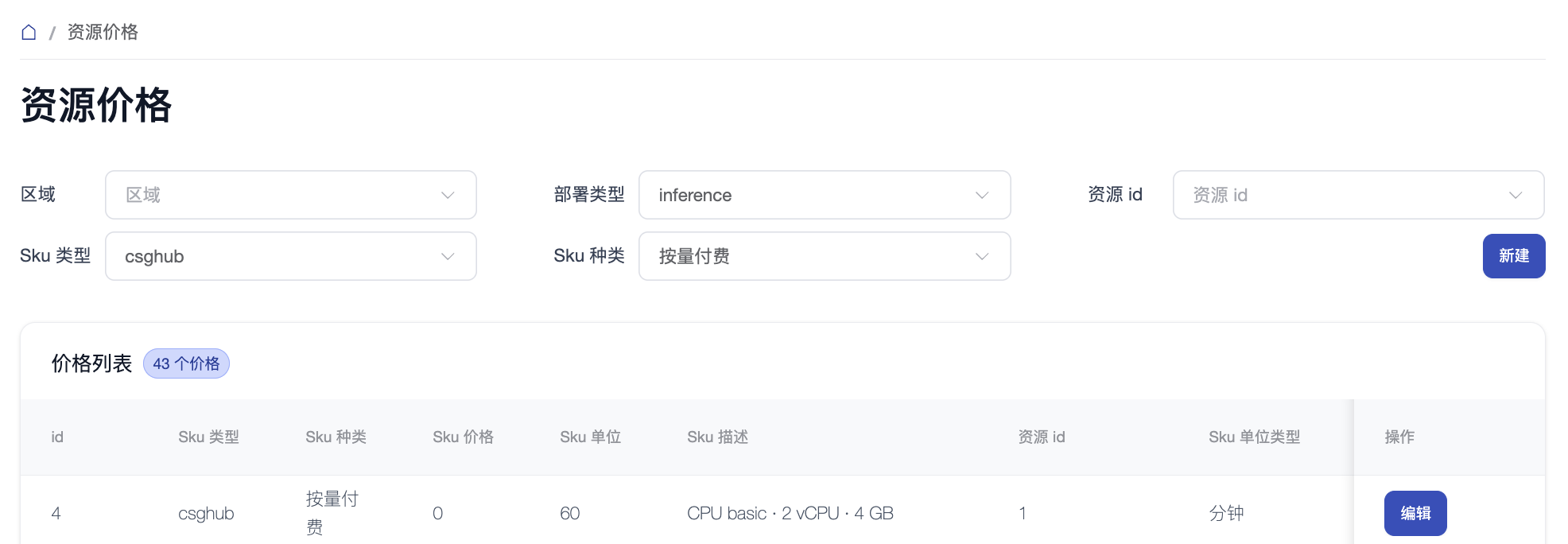Viewport: 1568px width, 544px height.
Task: Select the id column header
Action: 56,437
